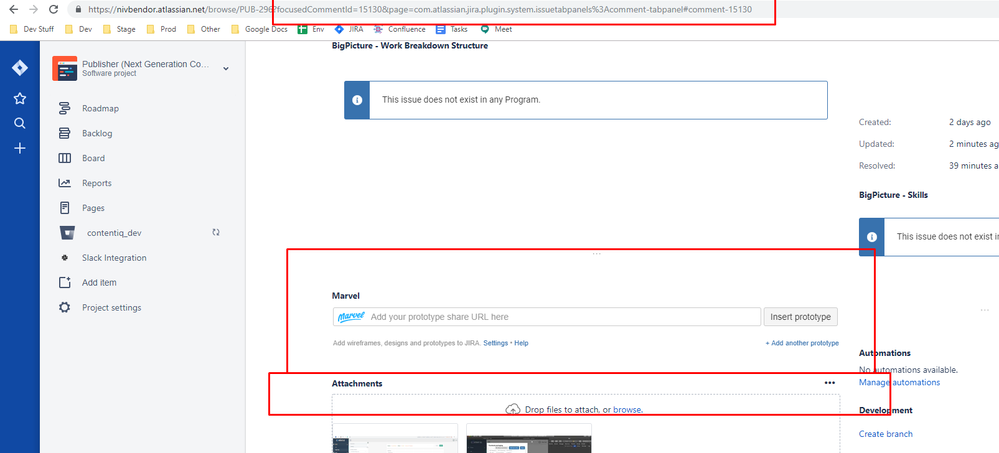Screen dimensions: 999x453
Task: Open the Stage bookmark folder
Action: (x=119, y=29)
